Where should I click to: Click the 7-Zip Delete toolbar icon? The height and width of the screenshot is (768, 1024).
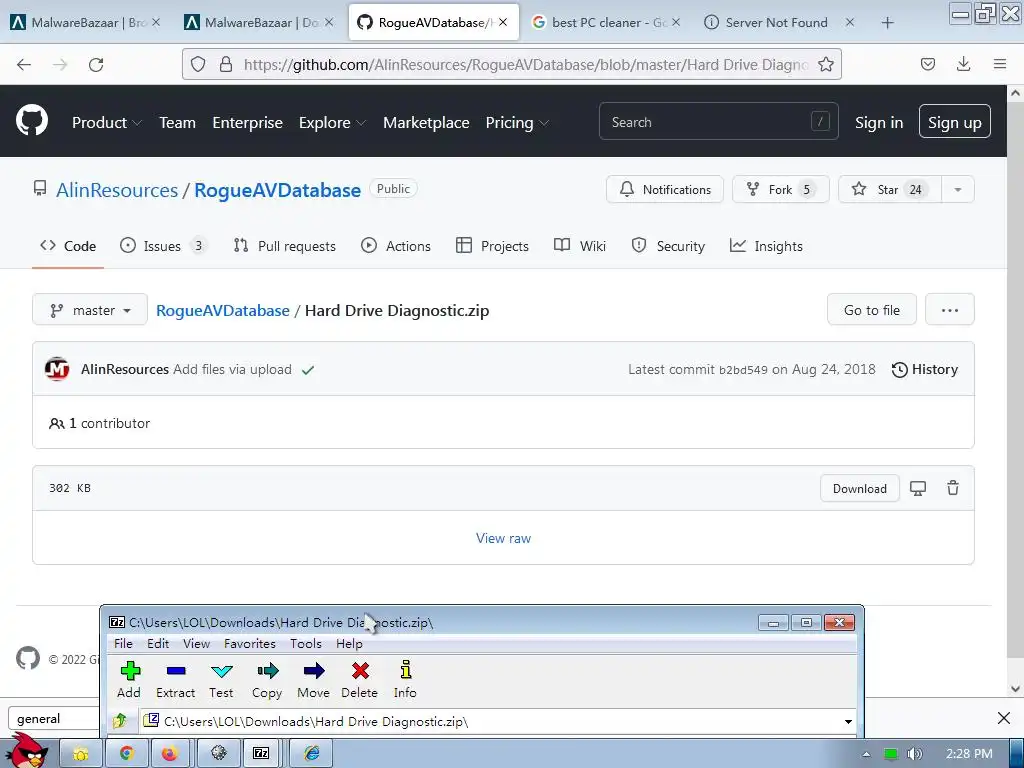(360, 679)
